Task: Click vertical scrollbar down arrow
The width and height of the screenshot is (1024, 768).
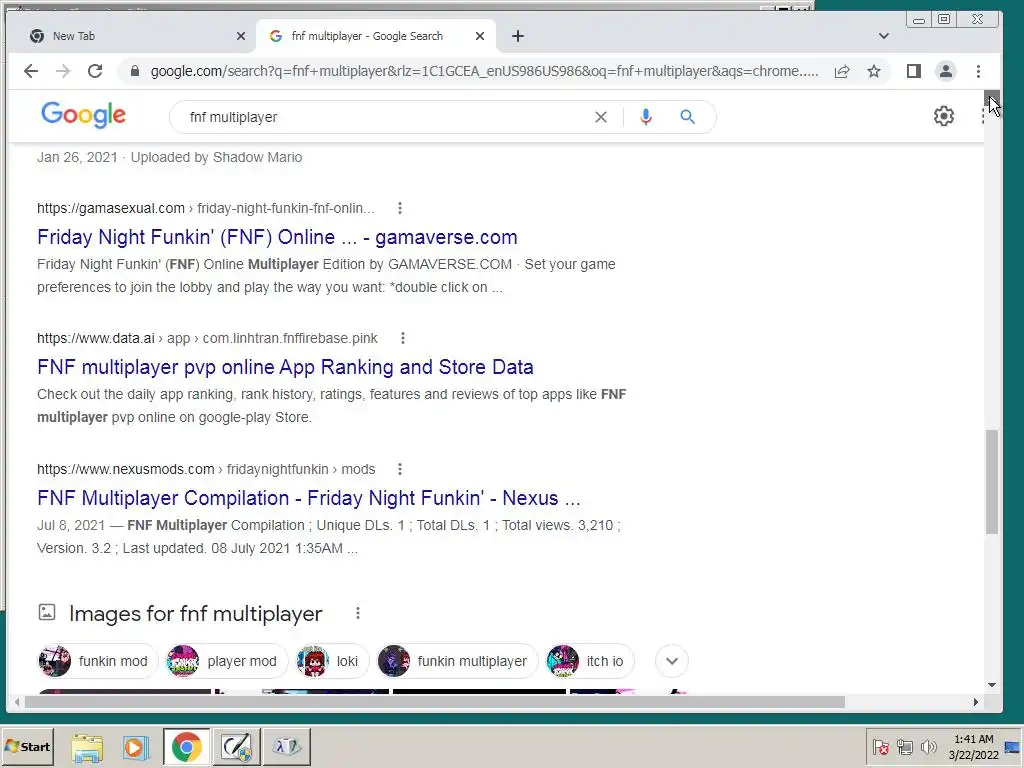Action: click(992, 685)
